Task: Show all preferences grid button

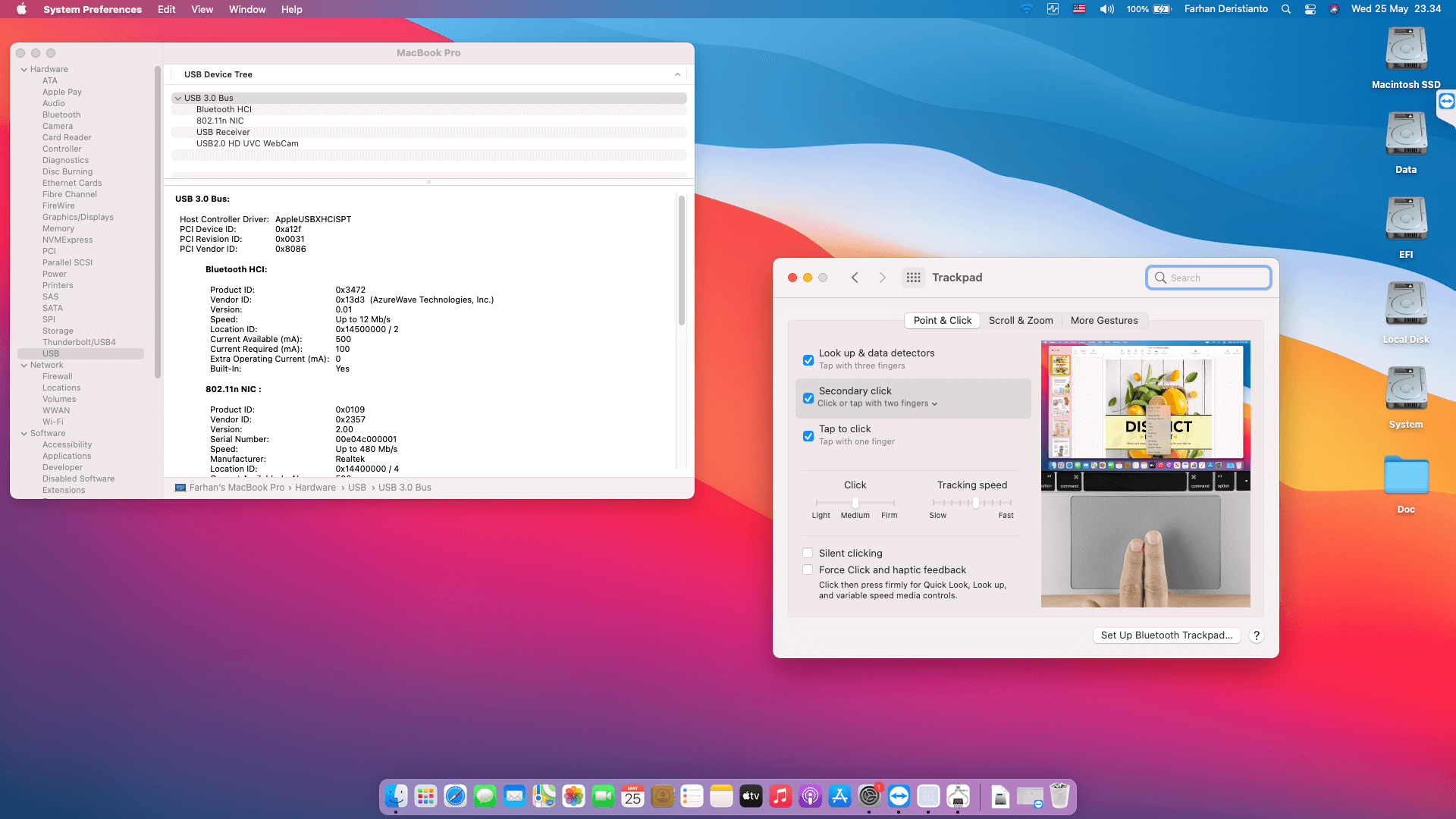Action: (913, 278)
